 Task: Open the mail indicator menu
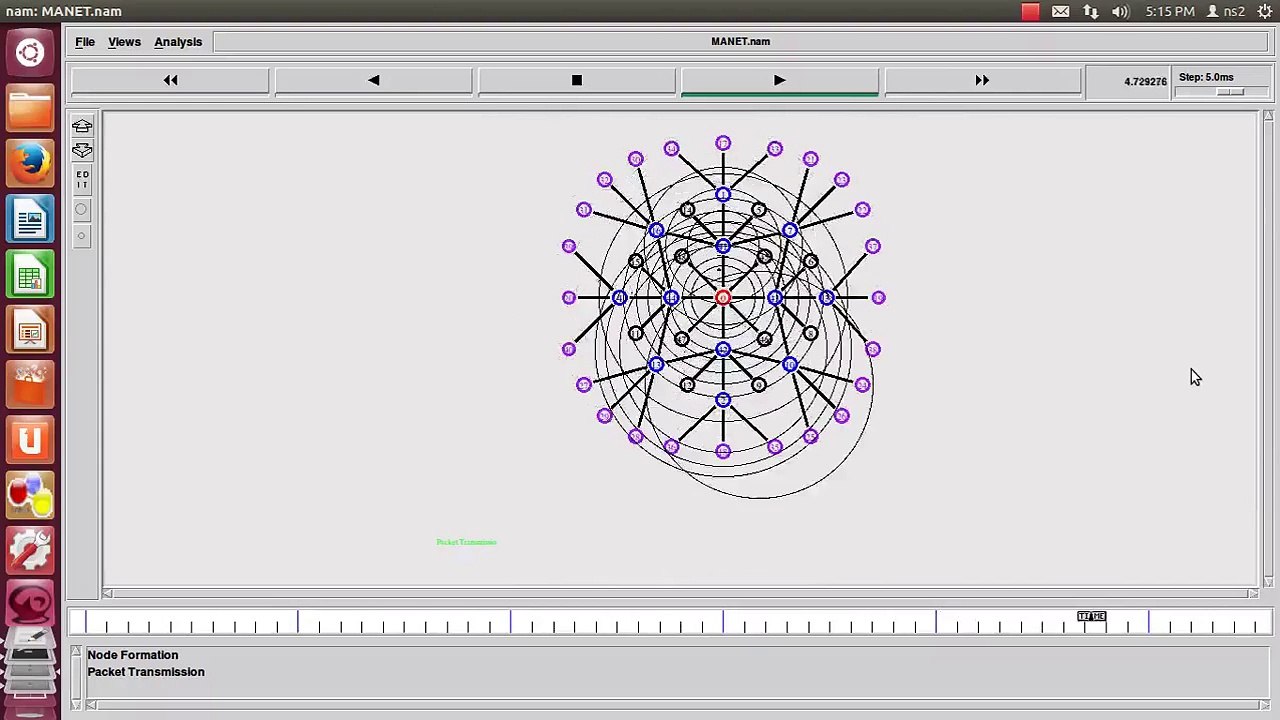pyautogui.click(x=1061, y=12)
